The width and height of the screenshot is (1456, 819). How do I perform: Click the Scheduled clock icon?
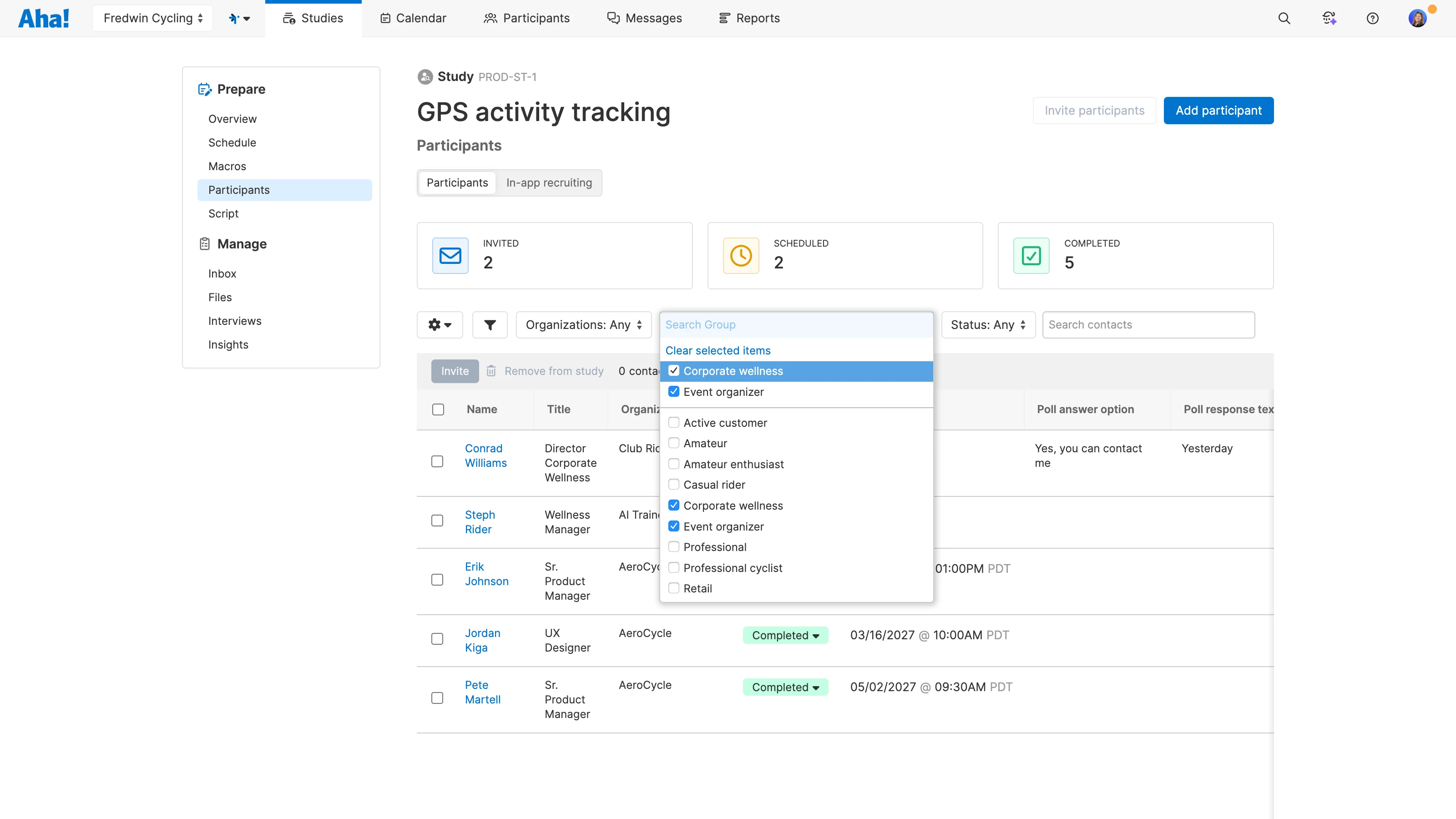(741, 255)
